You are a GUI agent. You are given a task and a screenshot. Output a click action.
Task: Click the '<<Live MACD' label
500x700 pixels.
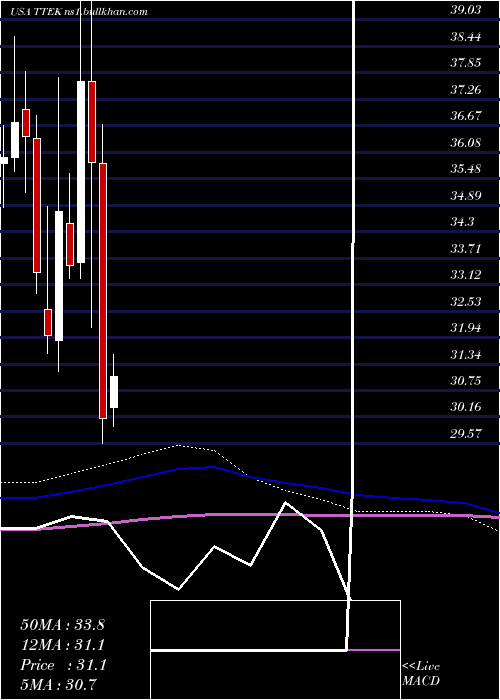pos(421,673)
